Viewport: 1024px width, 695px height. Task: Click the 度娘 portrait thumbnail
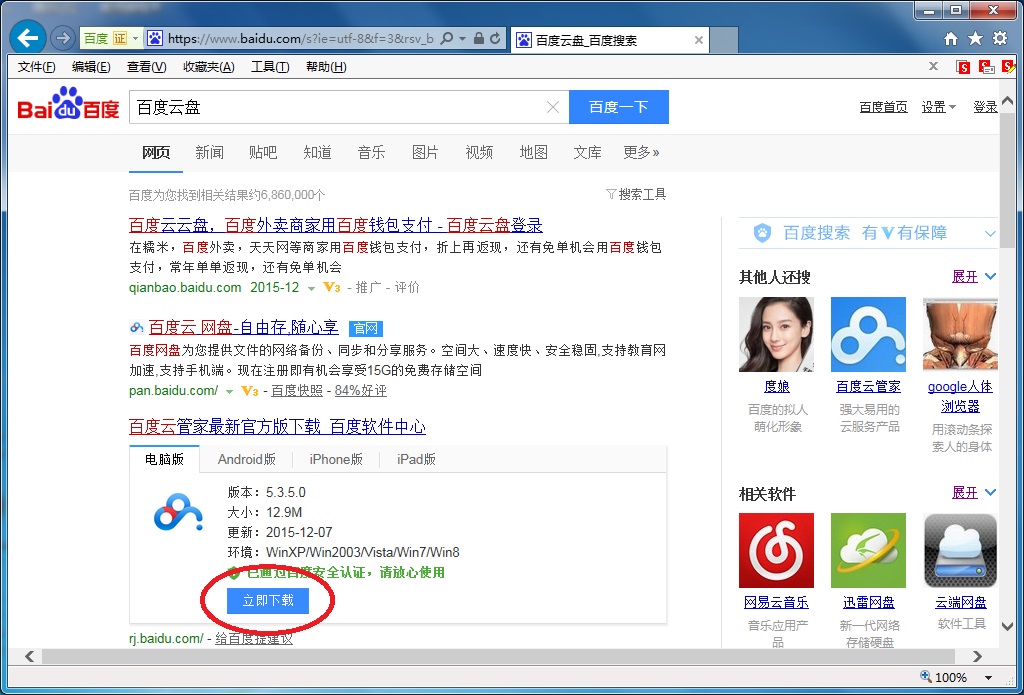coord(776,334)
